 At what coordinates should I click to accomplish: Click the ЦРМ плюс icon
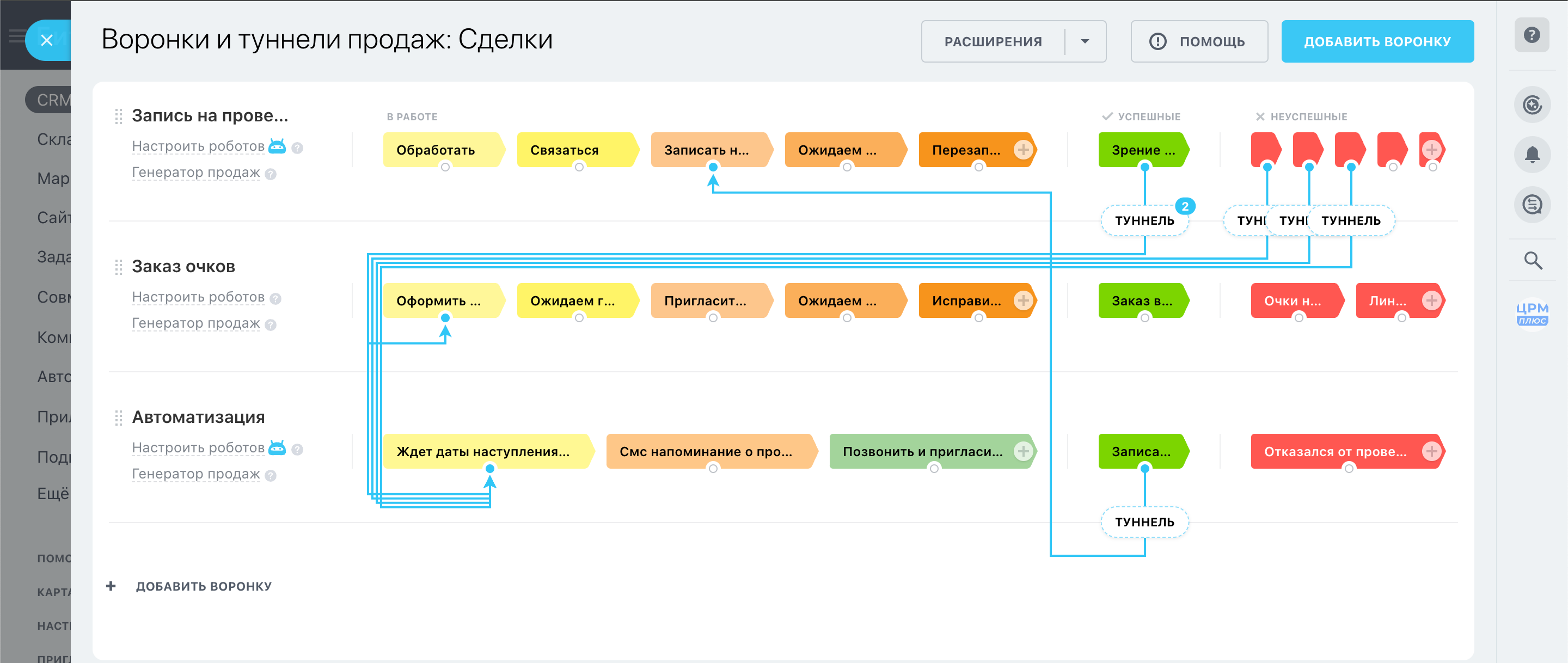coord(1532,314)
